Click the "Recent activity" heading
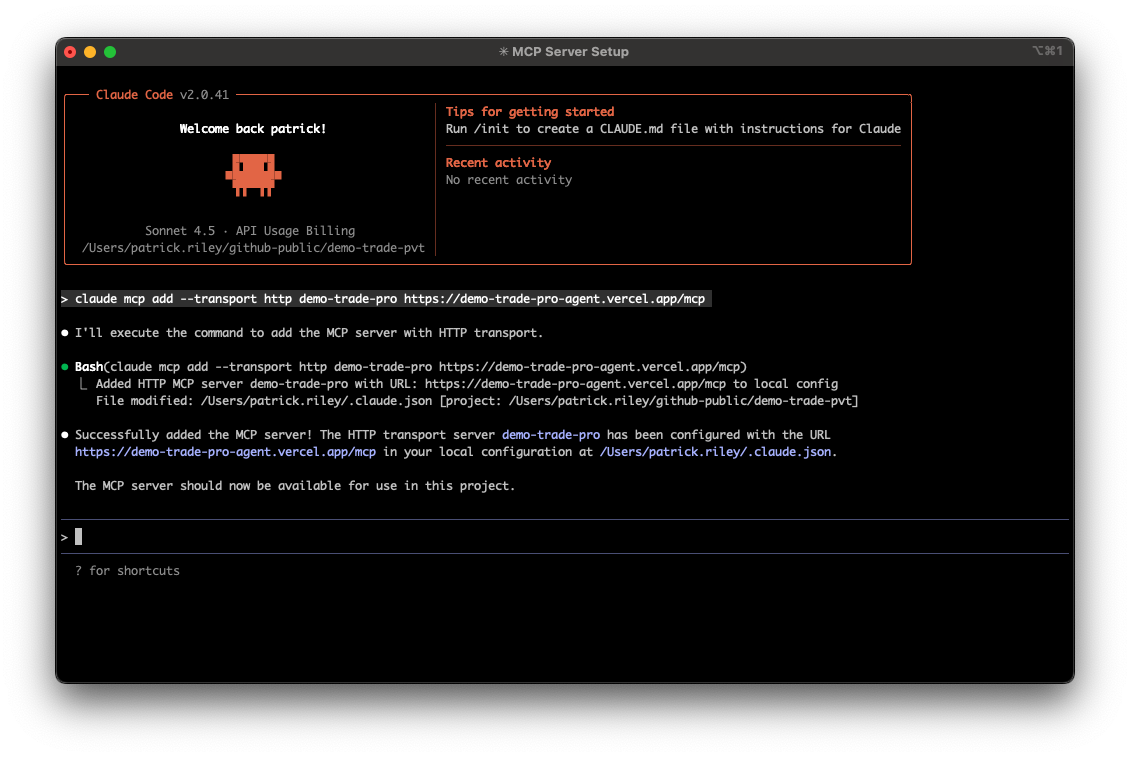 (x=498, y=163)
